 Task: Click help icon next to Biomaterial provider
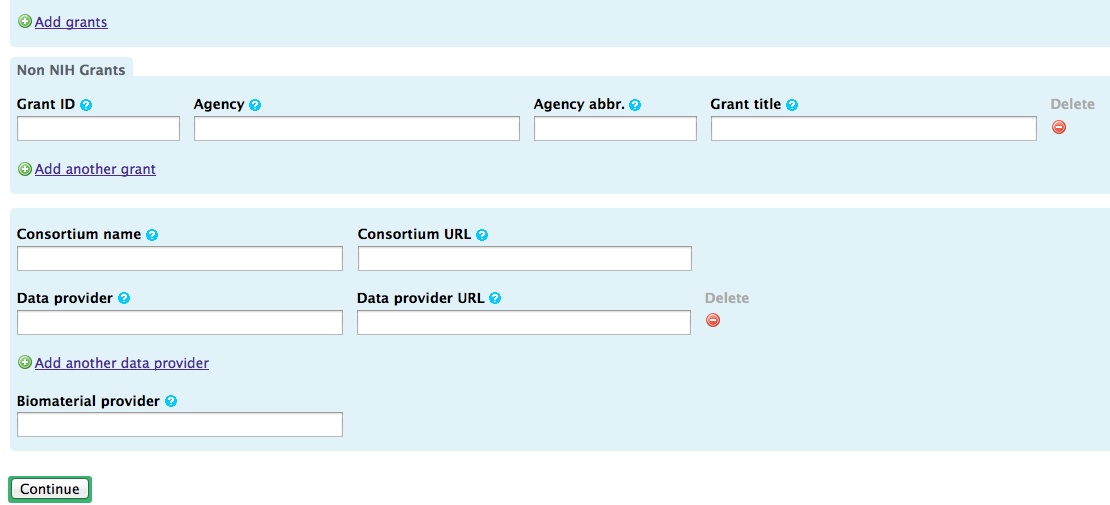(171, 401)
